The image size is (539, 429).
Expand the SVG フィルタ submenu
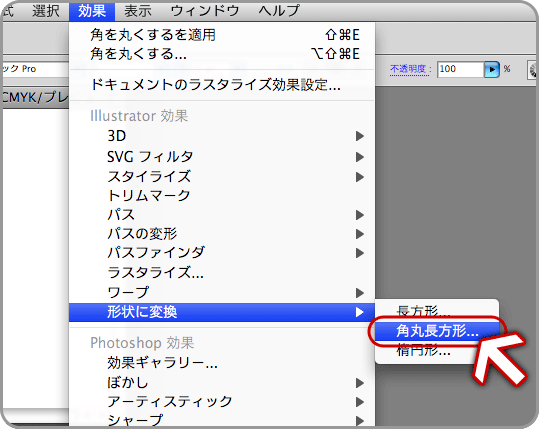tap(222, 157)
